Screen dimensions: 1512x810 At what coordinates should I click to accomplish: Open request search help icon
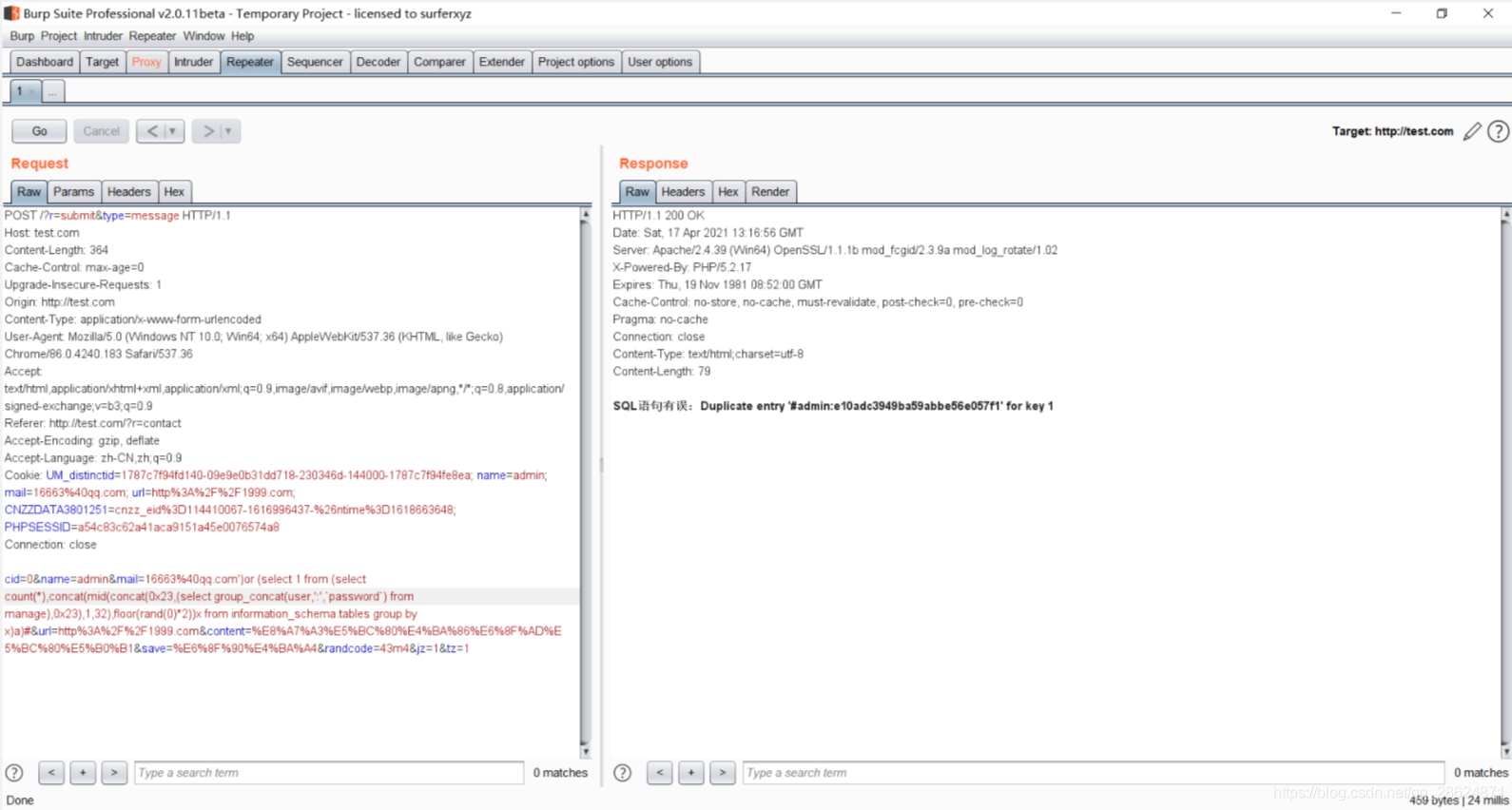[x=14, y=773]
